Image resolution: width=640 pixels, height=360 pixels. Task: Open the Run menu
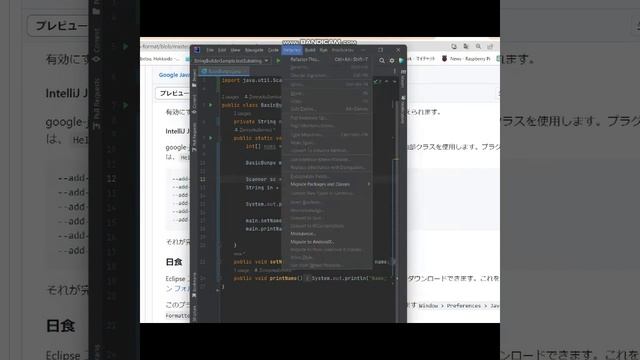click(323, 50)
